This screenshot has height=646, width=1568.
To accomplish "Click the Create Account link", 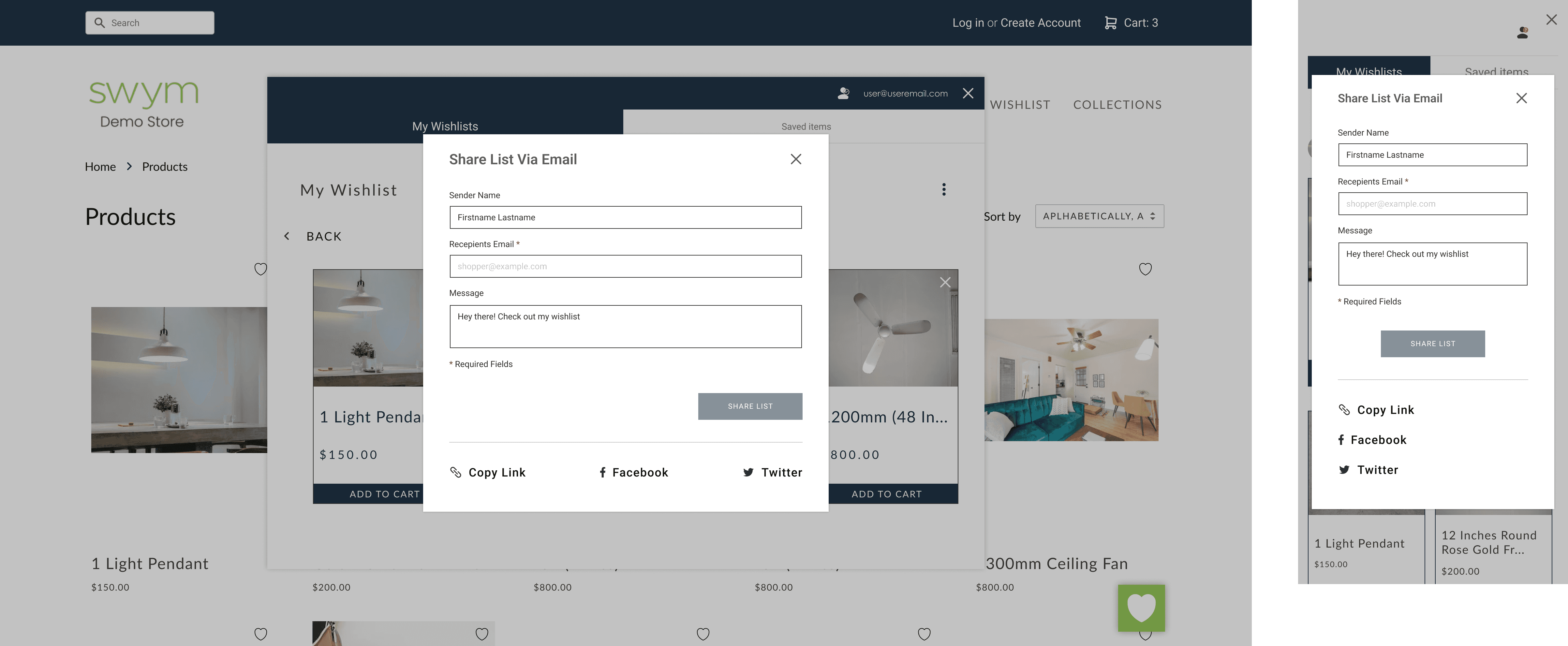I will point(1040,22).
